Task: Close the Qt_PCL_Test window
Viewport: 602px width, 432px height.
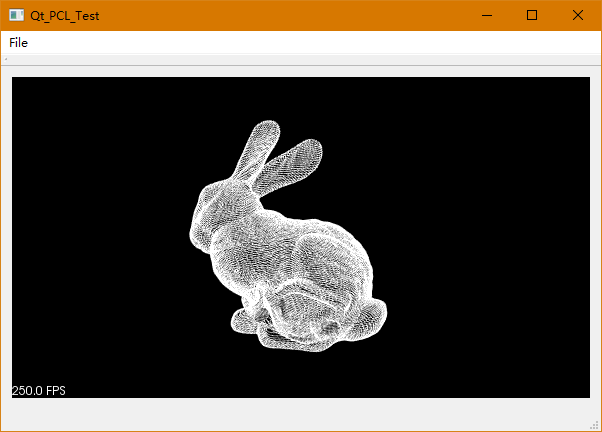Action: point(577,15)
